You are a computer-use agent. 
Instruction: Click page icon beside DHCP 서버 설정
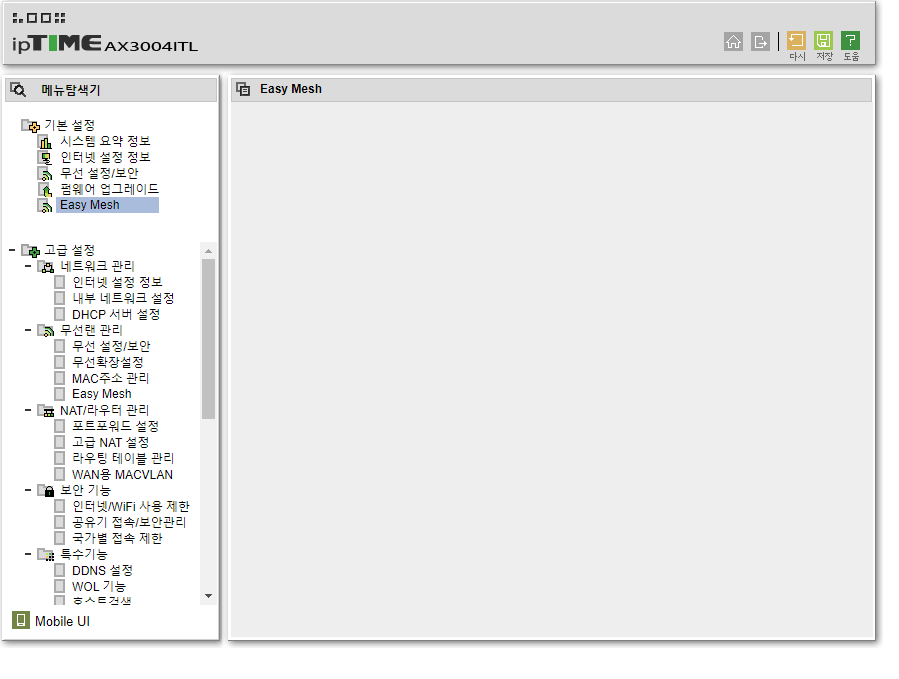pyautogui.click(x=60, y=314)
